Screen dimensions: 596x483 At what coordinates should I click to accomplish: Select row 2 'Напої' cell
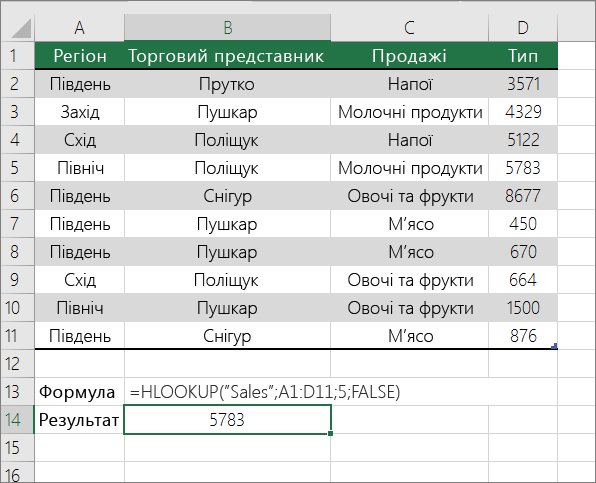pyautogui.click(x=409, y=84)
